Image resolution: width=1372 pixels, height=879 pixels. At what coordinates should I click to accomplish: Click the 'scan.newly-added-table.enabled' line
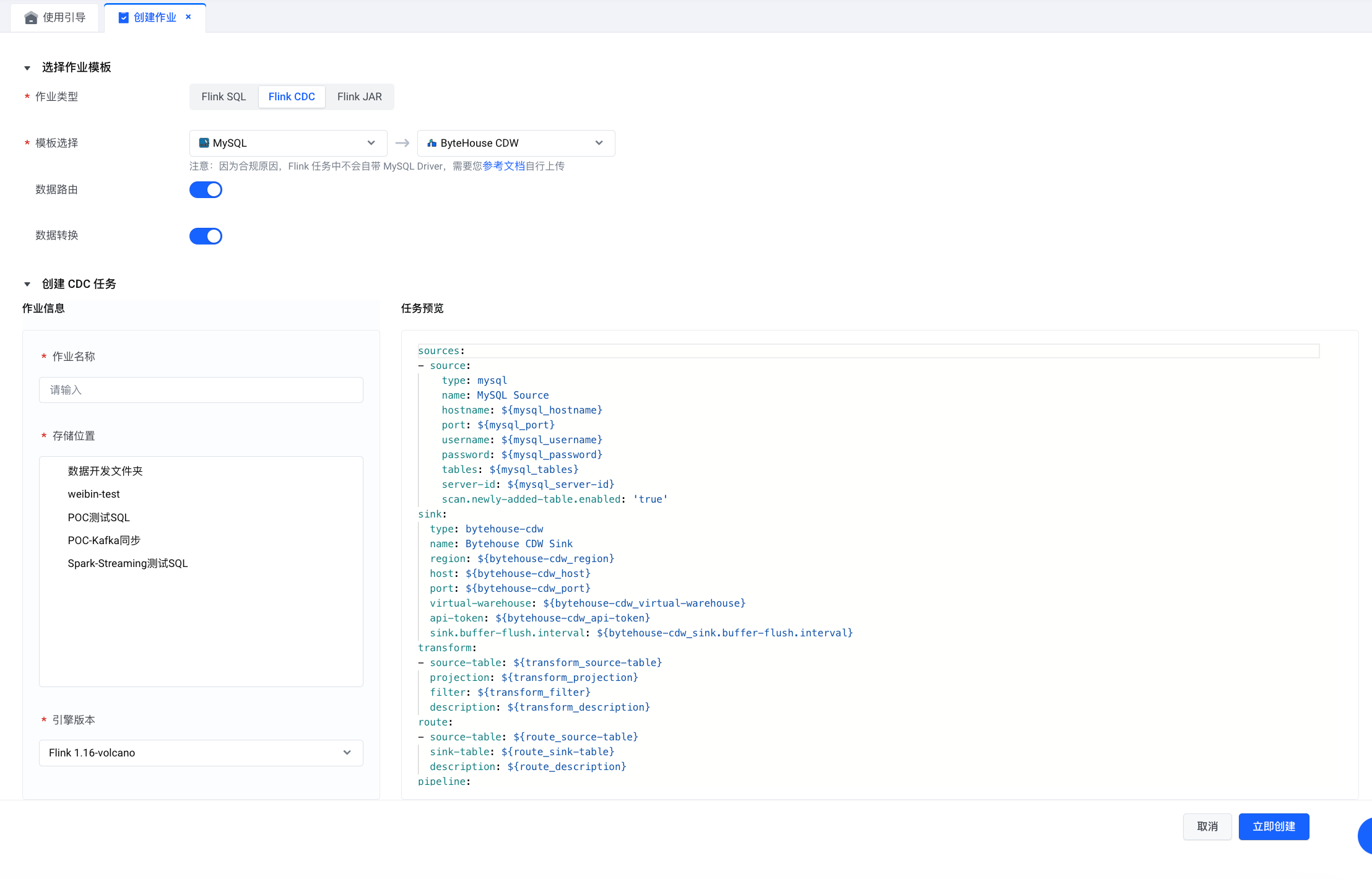click(555, 500)
